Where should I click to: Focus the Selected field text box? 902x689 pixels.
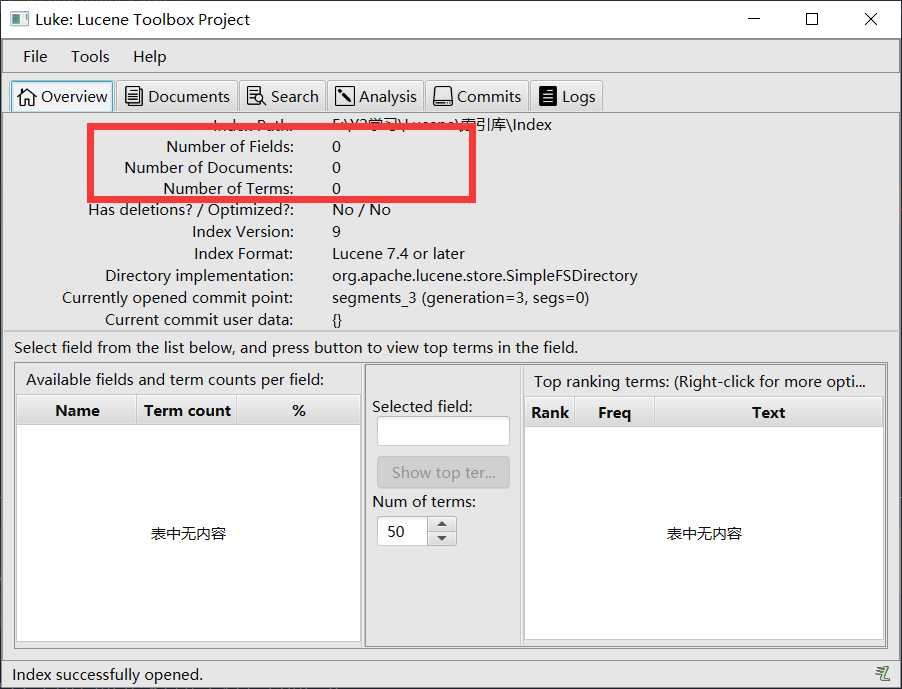pos(444,431)
